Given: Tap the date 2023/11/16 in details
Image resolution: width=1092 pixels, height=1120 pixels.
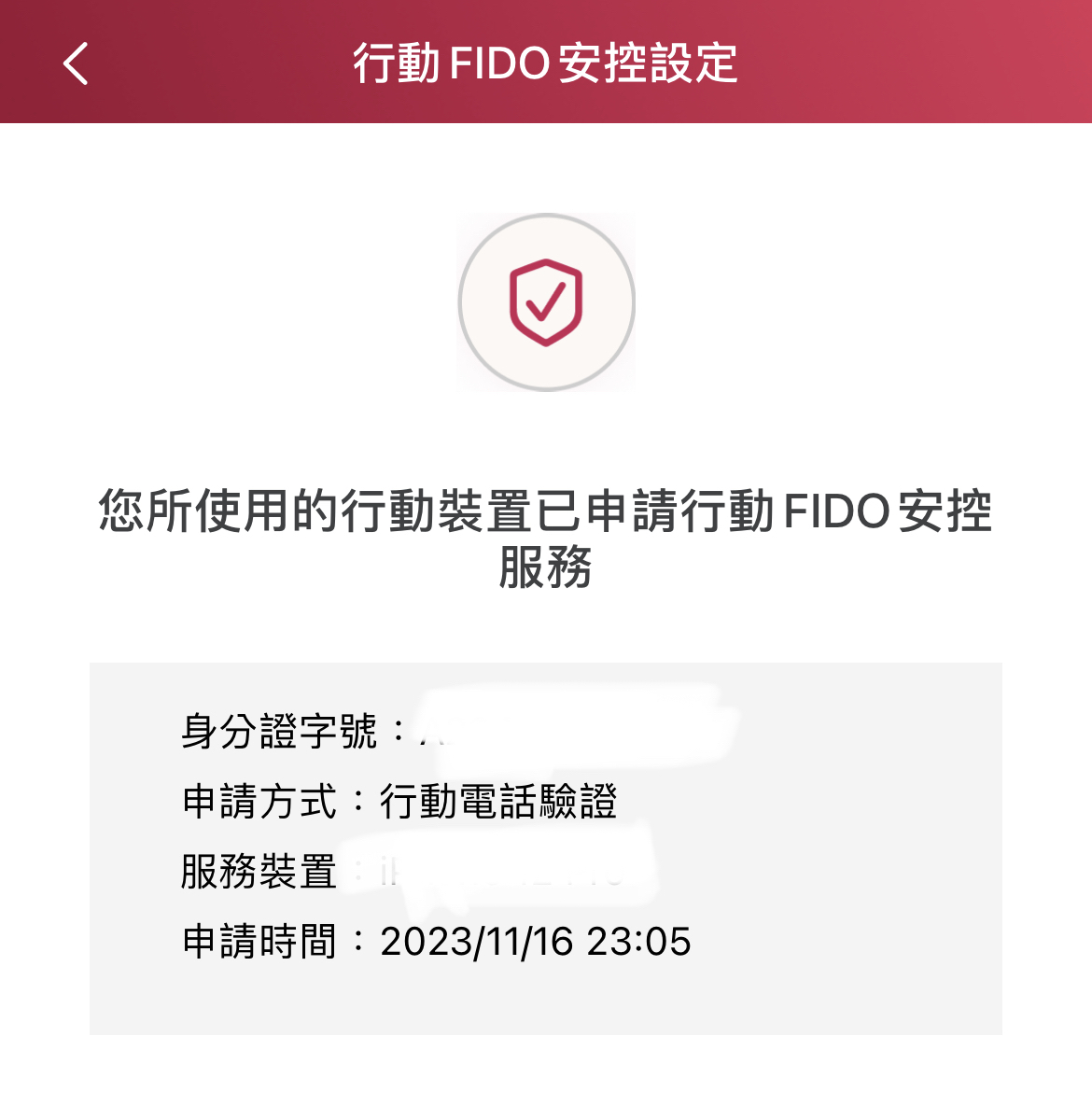Looking at the screenshot, I should click(477, 941).
